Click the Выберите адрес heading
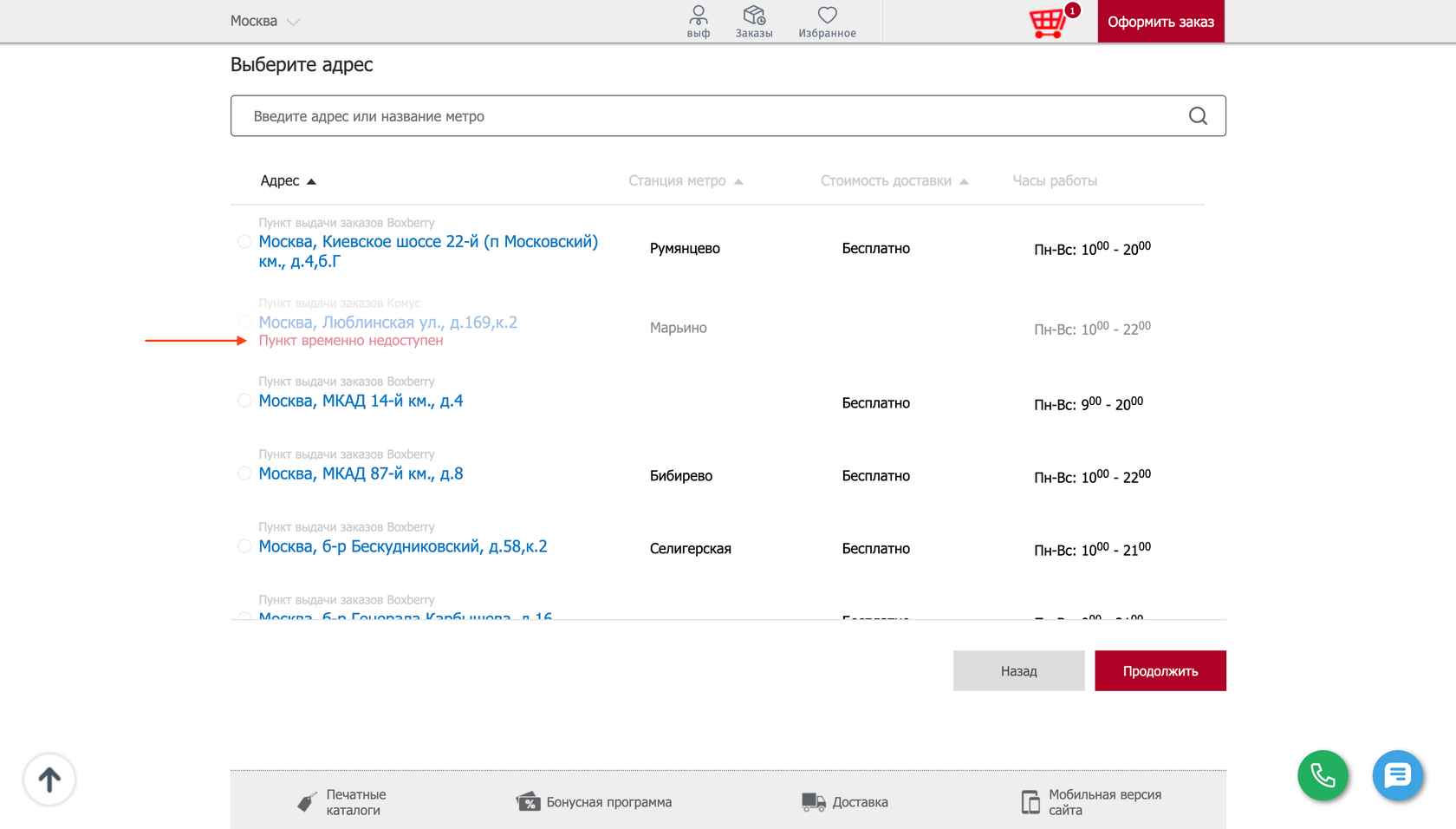The width and height of the screenshot is (1456, 829). (302, 65)
